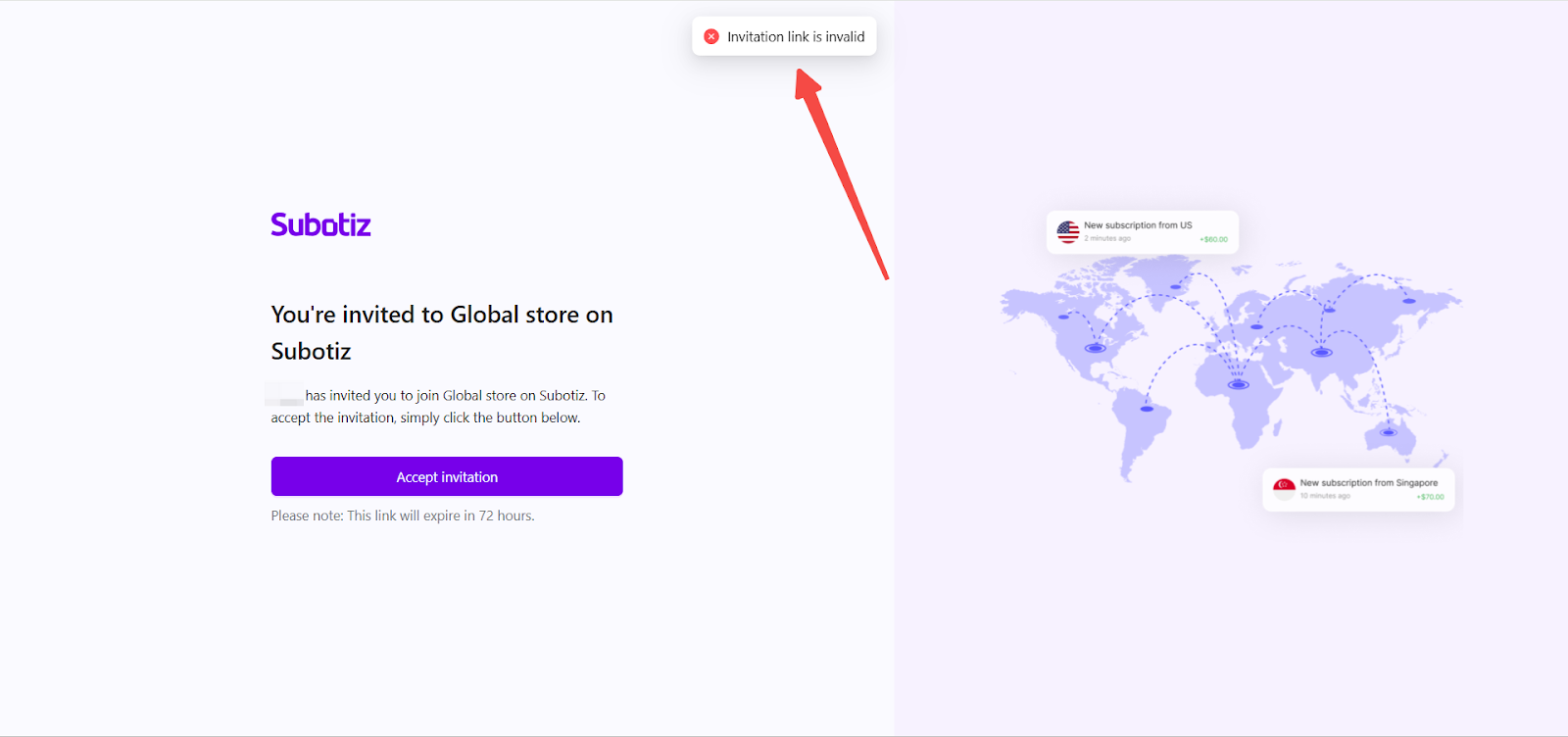This screenshot has height=737, width=1568.
Task: Click the Africa location marker on map
Action: click(x=1238, y=384)
